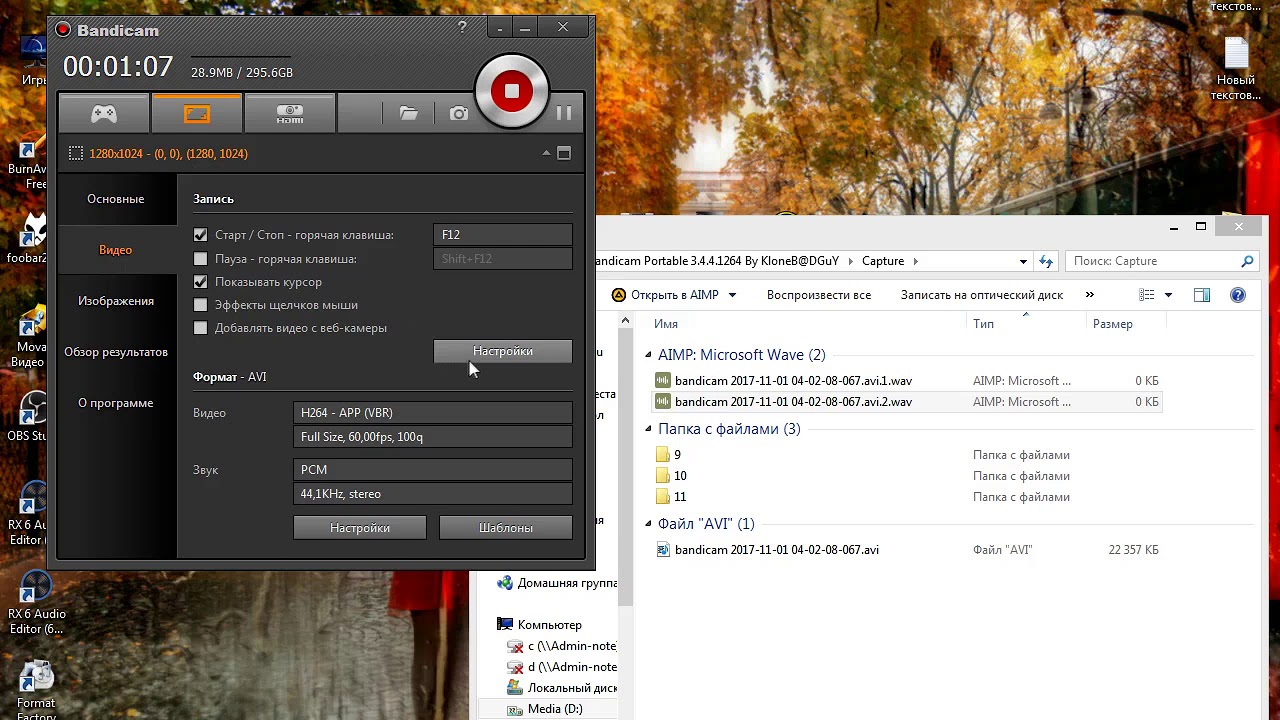Open the Обзор результатов tab
Image resolution: width=1280 pixels, height=720 pixels.
click(116, 352)
